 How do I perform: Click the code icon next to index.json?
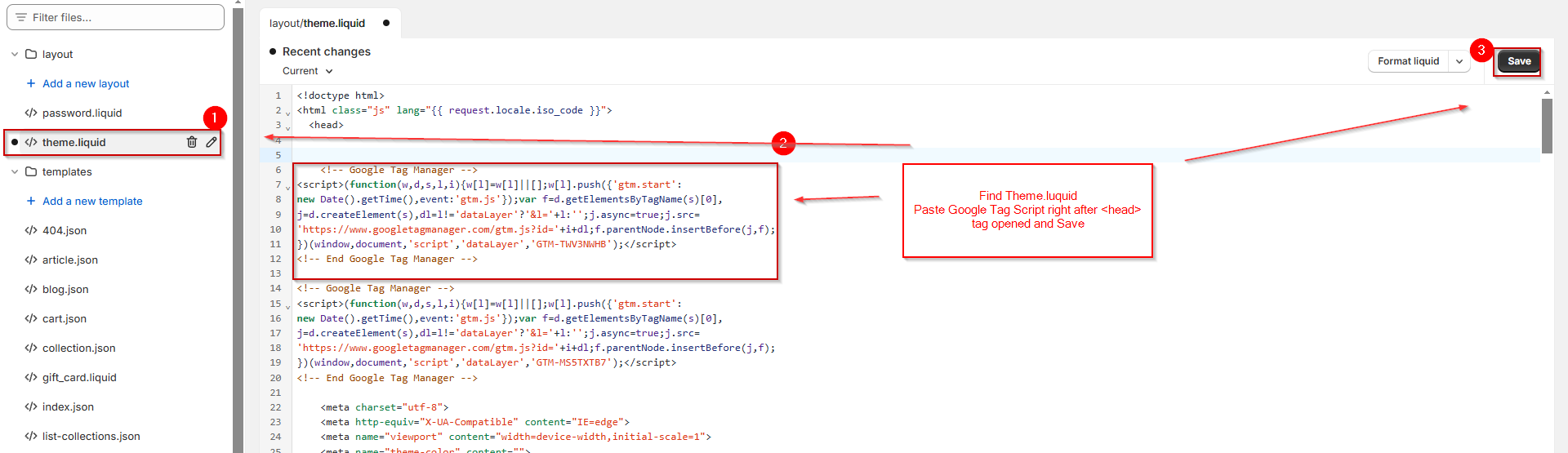(x=31, y=406)
